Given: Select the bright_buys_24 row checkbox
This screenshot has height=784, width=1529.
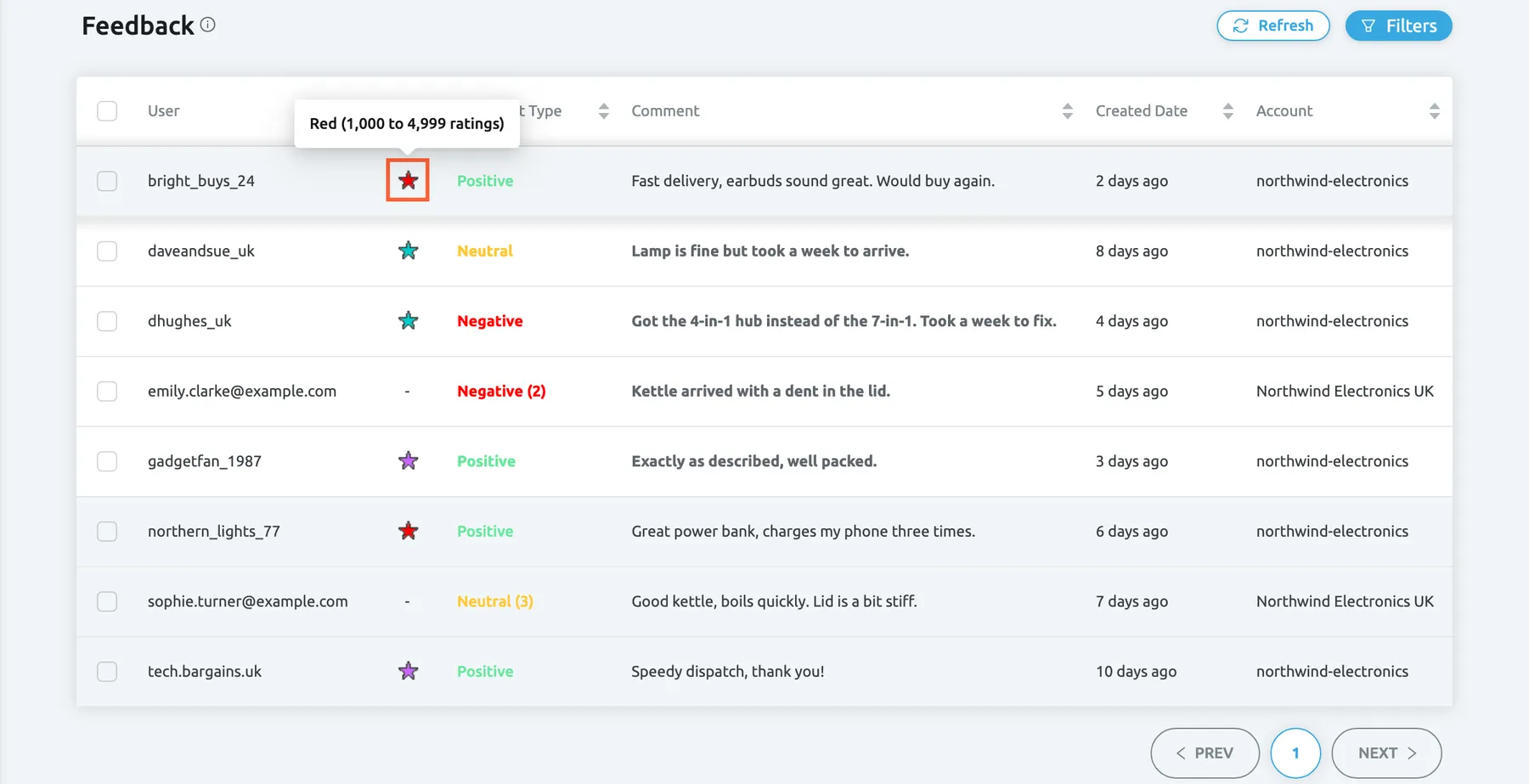Looking at the screenshot, I should 107,181.
